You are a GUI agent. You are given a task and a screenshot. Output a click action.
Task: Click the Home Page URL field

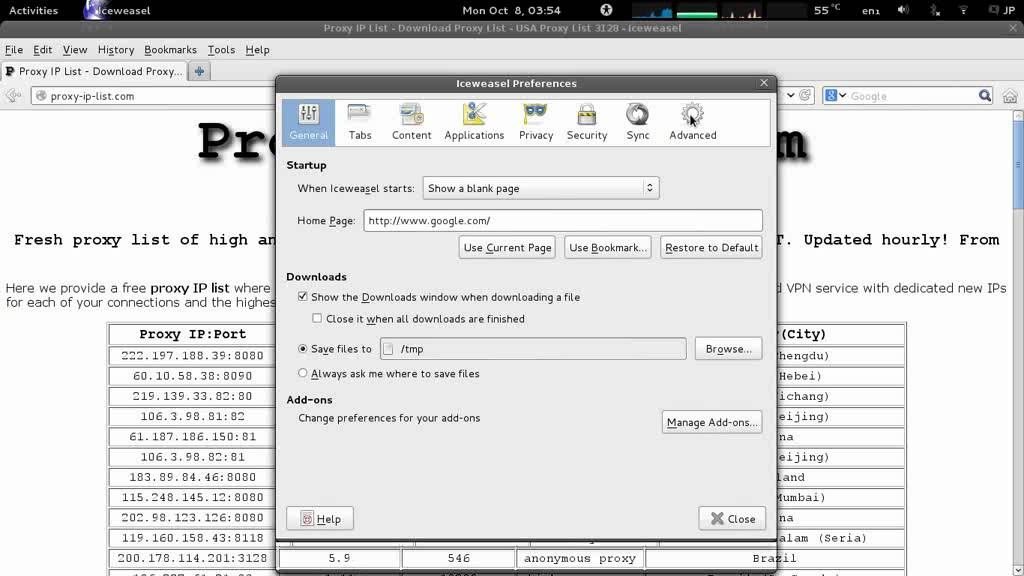(x=563, y=220)
